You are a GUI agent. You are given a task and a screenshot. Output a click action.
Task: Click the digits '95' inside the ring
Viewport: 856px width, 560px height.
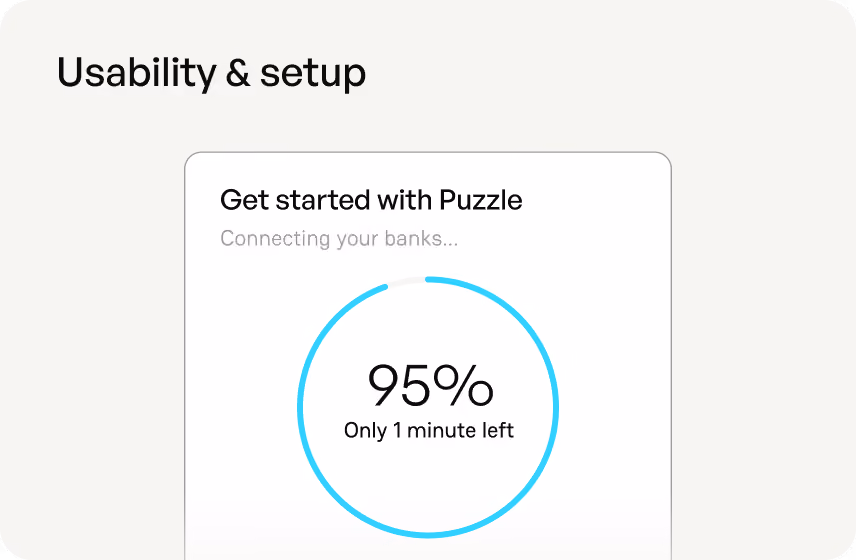click(400, 386)
